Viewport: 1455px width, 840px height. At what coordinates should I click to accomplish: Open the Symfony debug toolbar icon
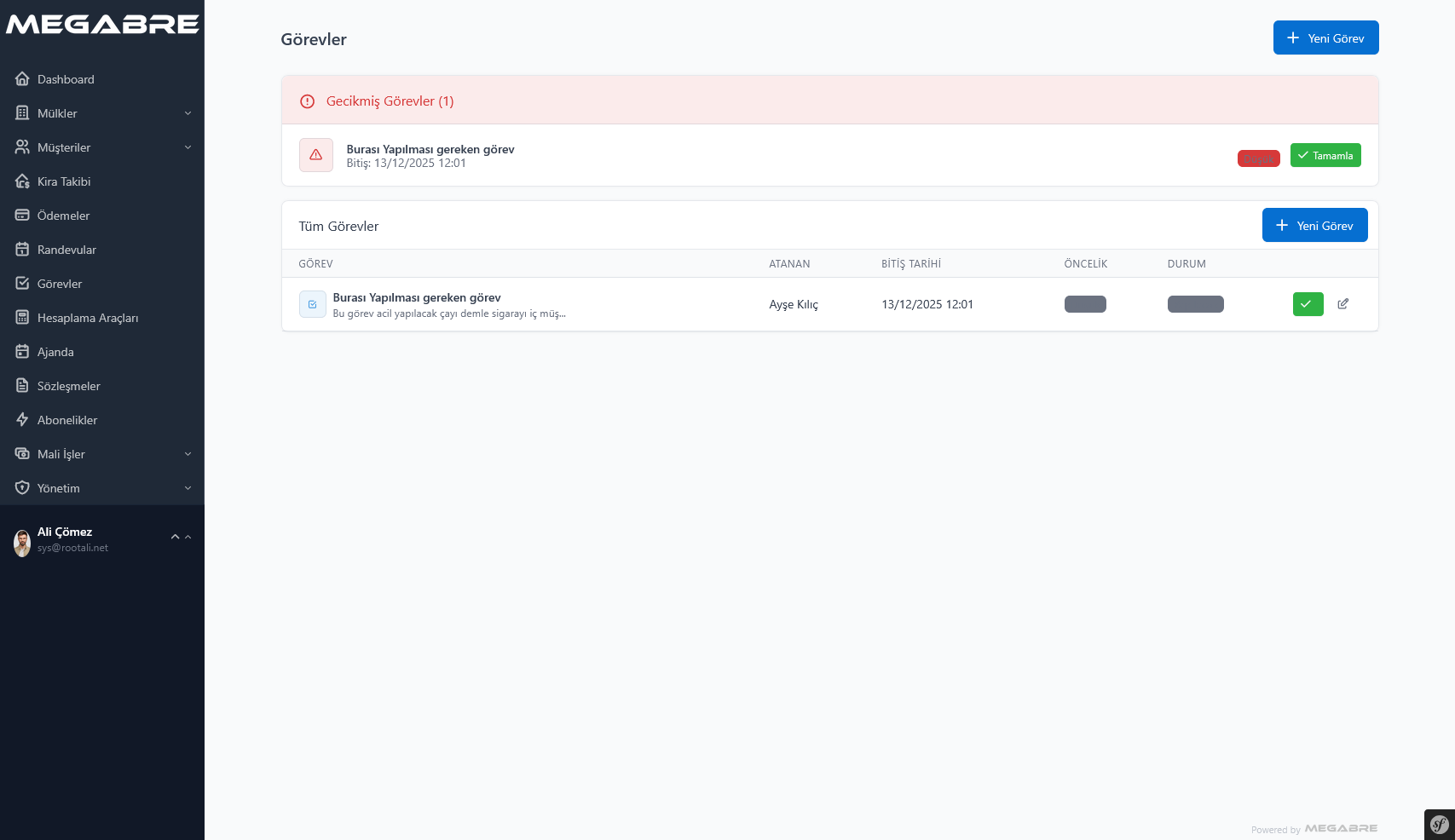click(1439, 825)
